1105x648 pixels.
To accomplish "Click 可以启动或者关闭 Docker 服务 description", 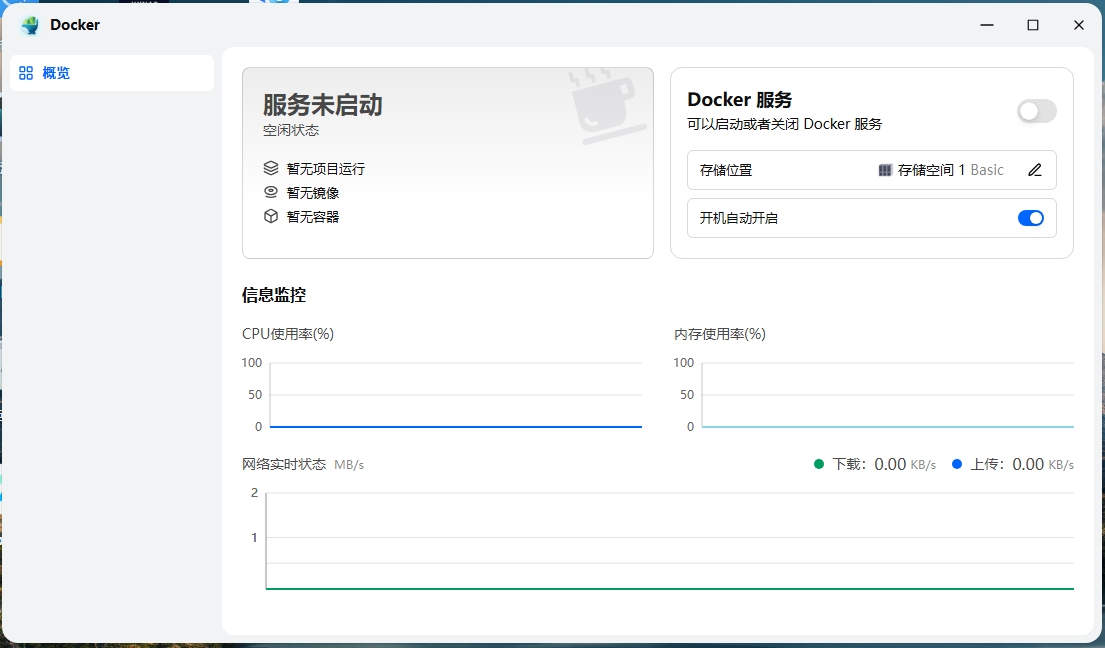I will 784,124.
